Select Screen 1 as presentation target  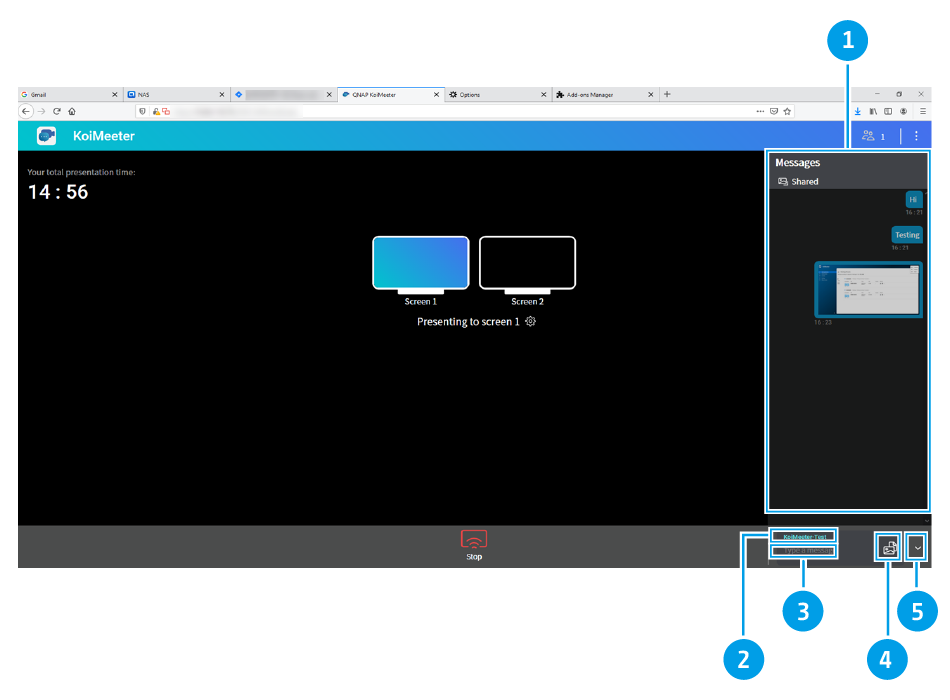point(421,264)
